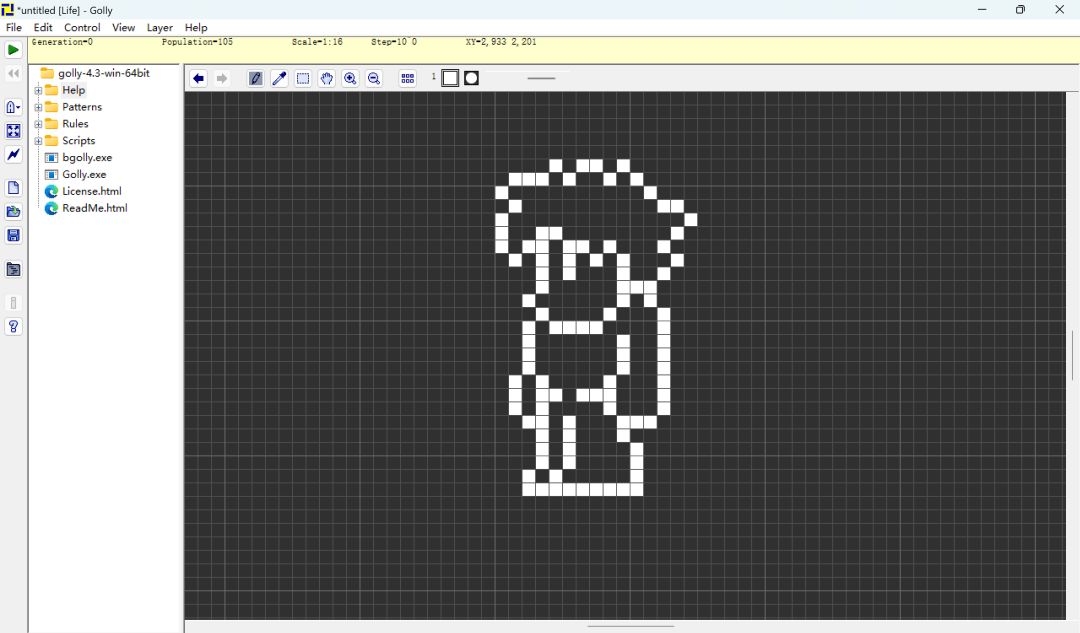Choose the rectangular Select tool
The height and width of the screenshot is (633, 1080).
pos(303,79)
